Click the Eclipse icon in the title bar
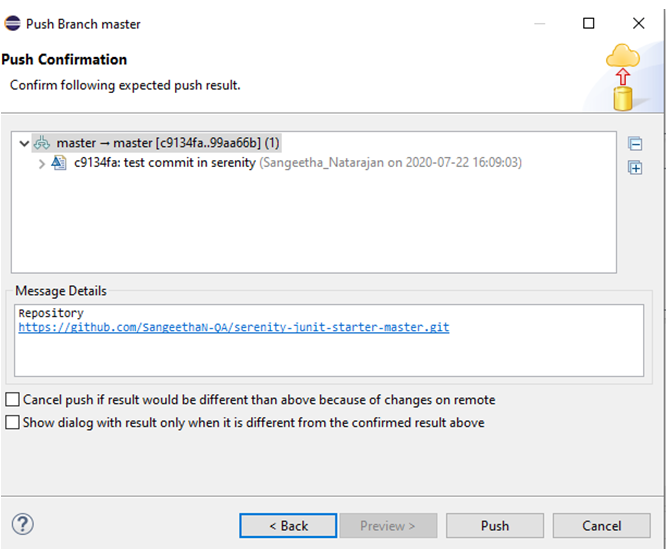670x554 pixels. point(12,23)
